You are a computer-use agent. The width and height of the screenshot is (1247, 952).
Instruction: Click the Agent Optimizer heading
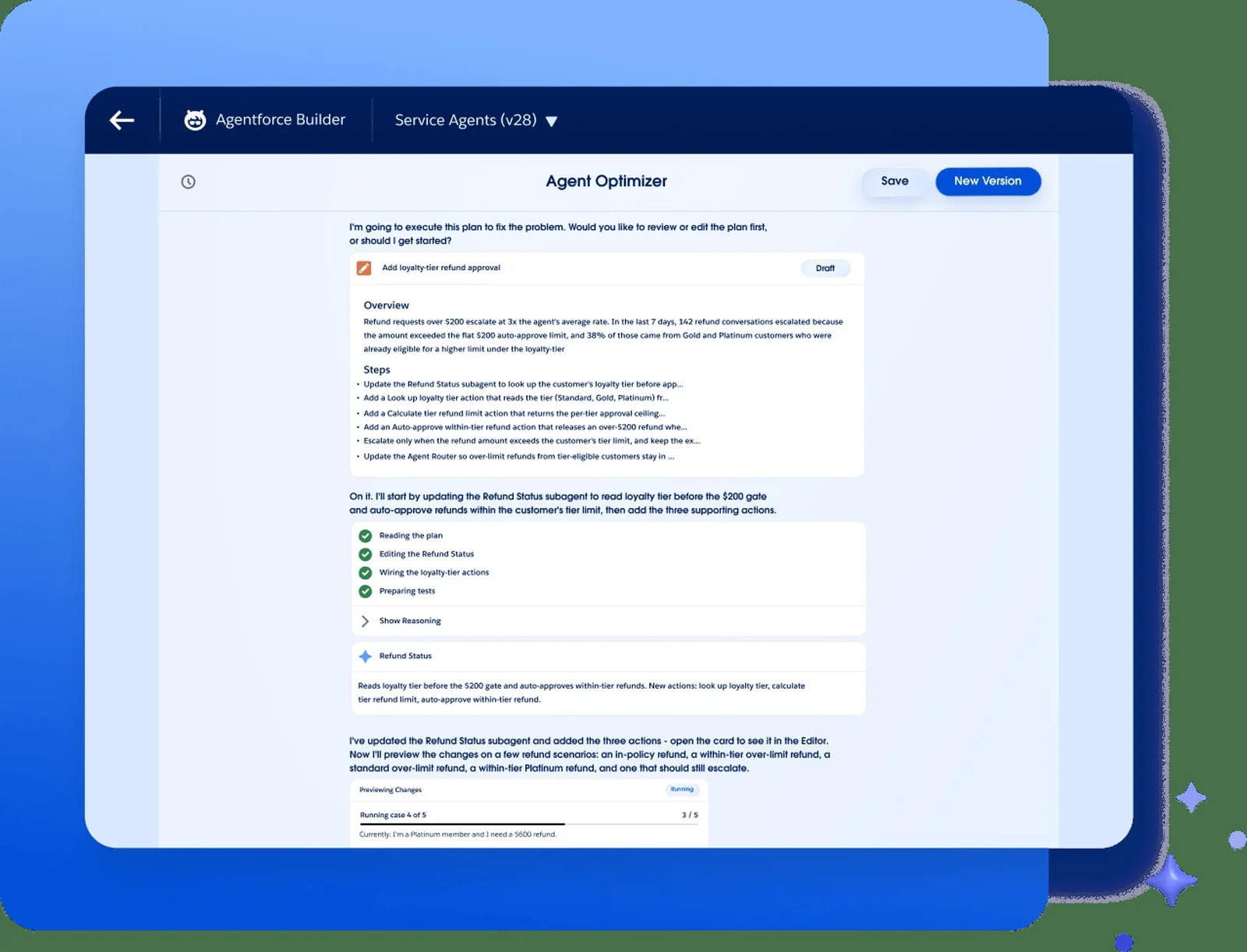coord(606,181)
